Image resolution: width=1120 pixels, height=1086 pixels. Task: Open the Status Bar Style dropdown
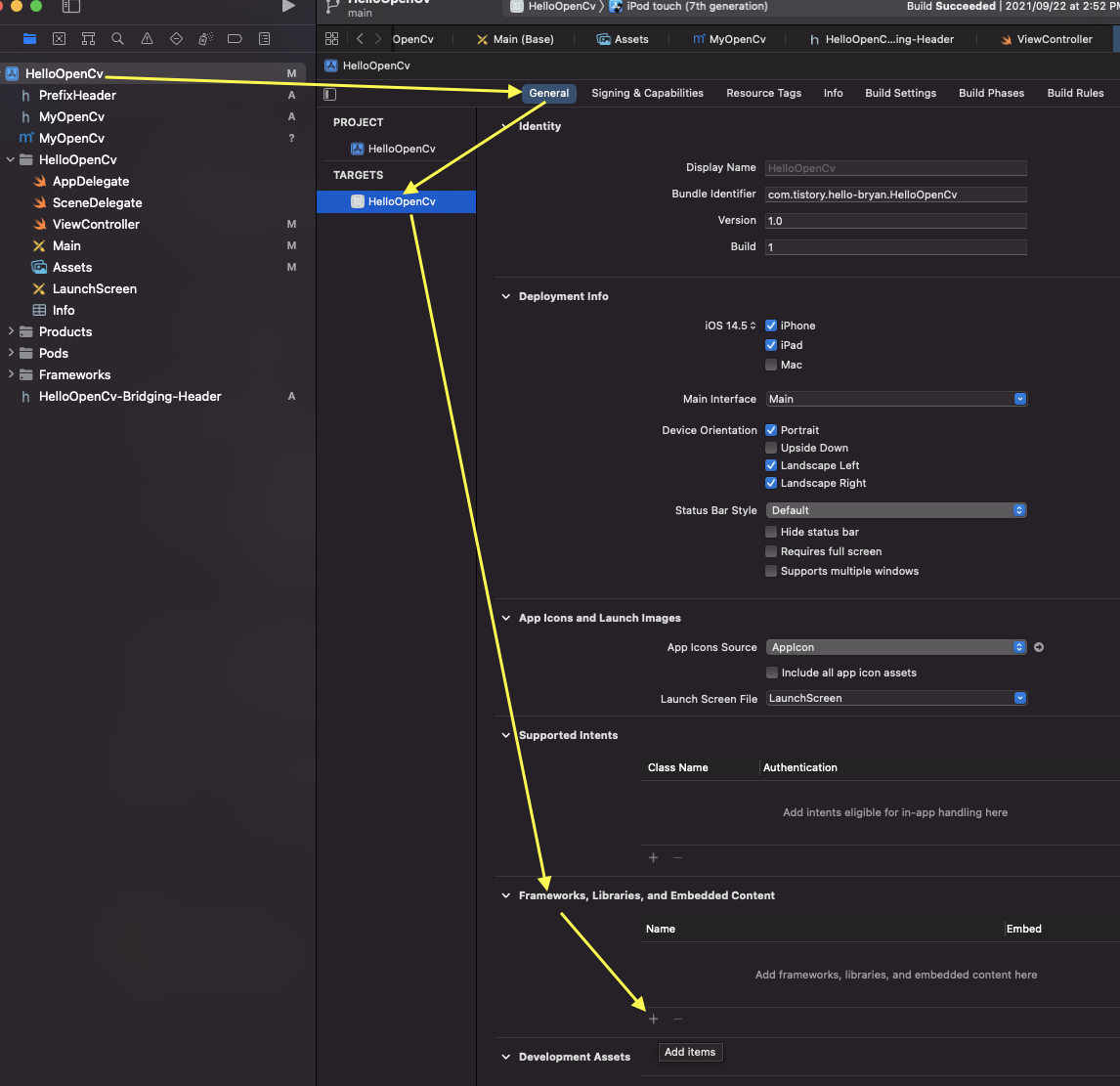coord(896,510)
